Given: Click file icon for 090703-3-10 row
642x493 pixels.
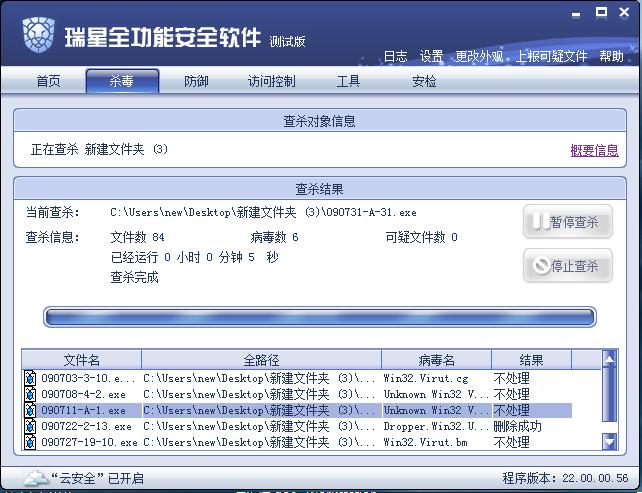Looking at the screenshot, I should click(30, 378).
